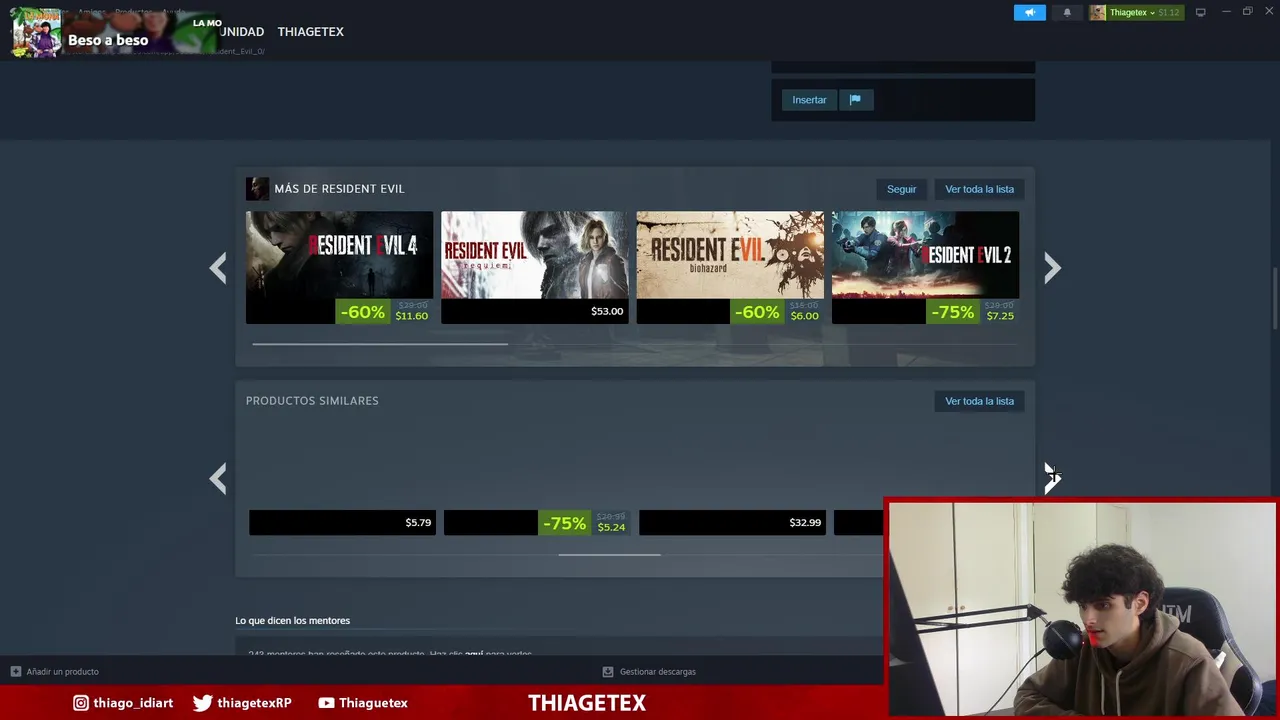This screenshot has height=720, width=1280.
Task: Open Ver toda la lista for Productos similares
Action: 979,401
